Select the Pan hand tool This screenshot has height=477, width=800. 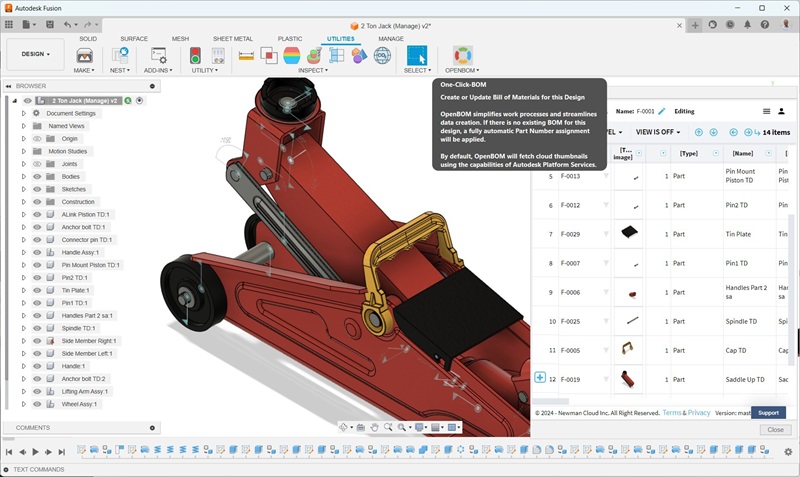click(374, 428)
